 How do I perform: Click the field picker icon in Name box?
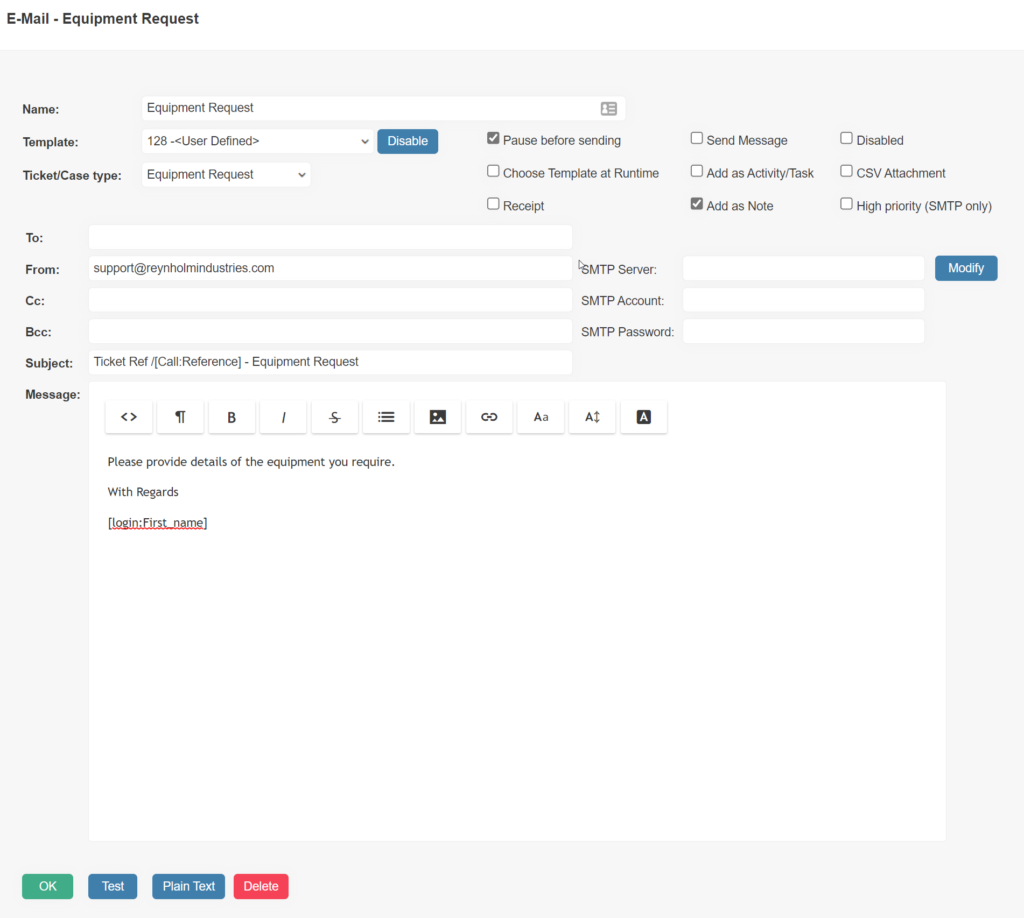tap(609, 108)
